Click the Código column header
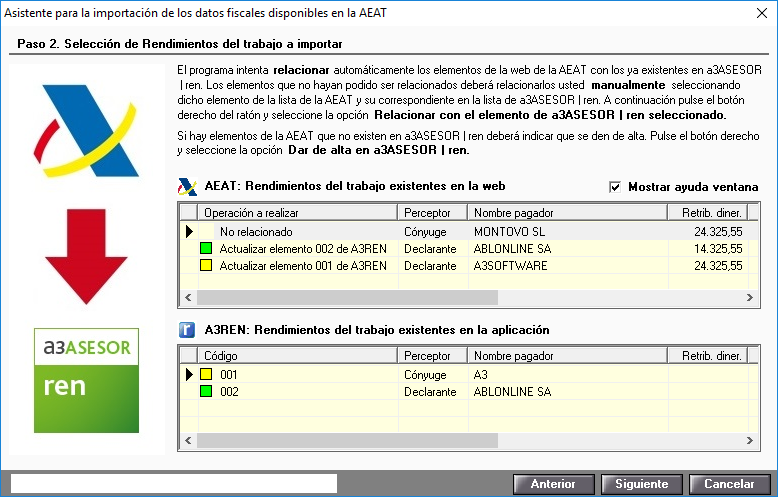The image size is (778, 497). click(298, 356)
